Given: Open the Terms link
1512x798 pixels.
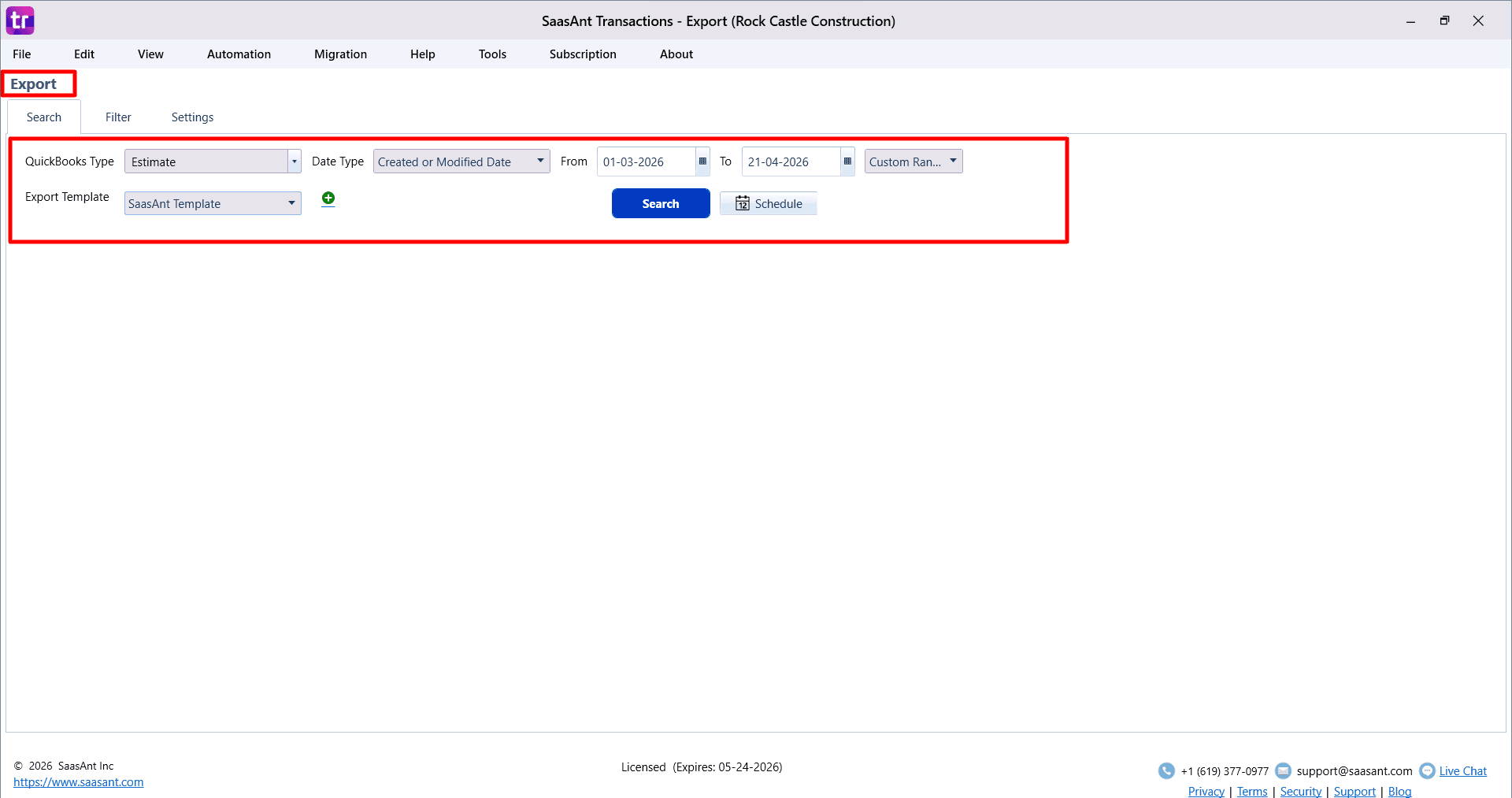Looking at the screenshot, I should (1252, 791).
